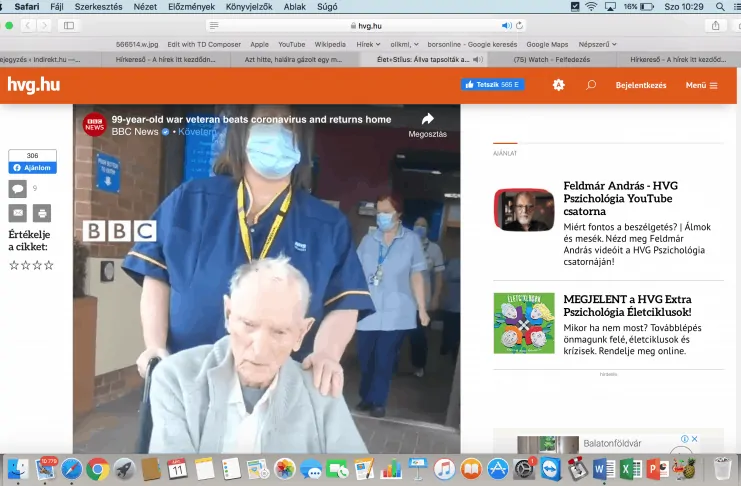This screenshot has width=741, height=486.
Task: Open Feldmár András article thumbnail
Action: [523, 210]
